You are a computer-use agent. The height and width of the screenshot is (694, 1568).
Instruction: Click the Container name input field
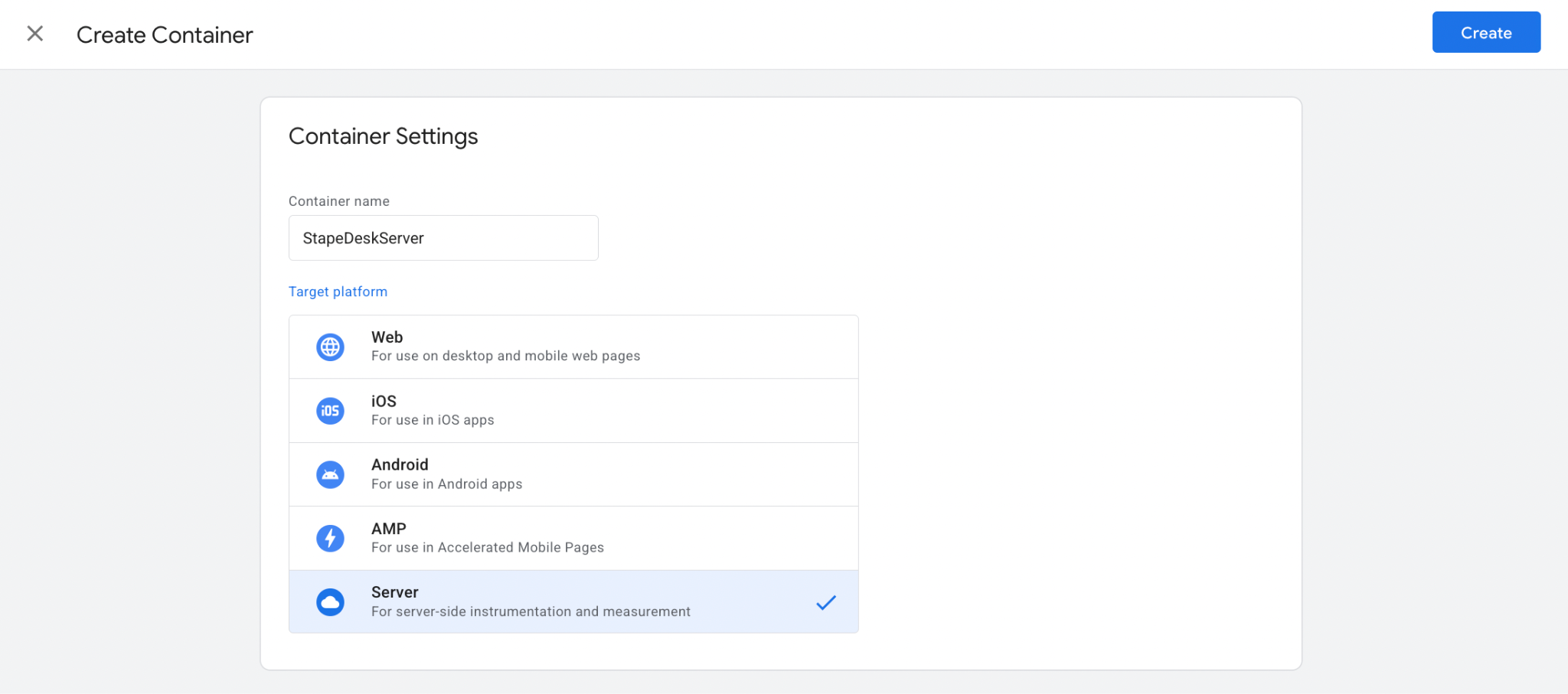443,238
